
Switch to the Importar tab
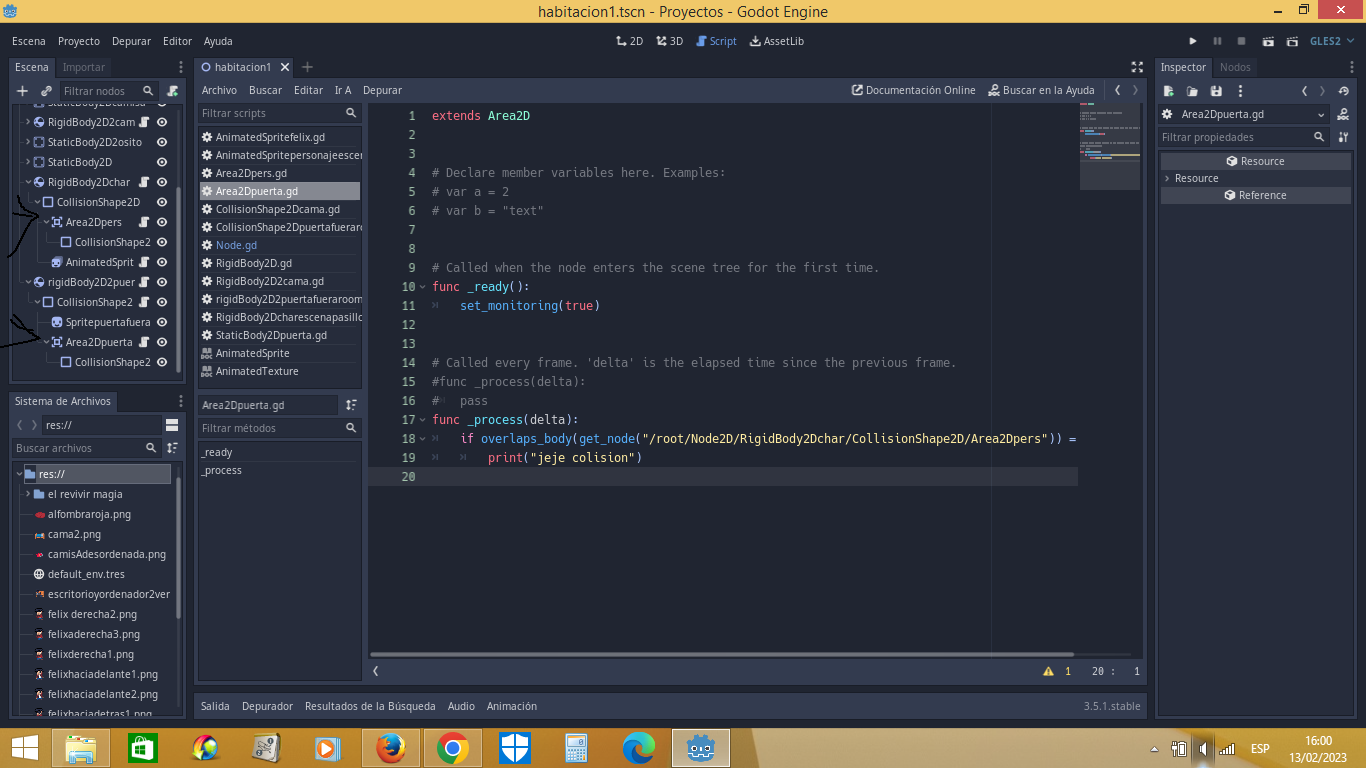coord(84,67)
